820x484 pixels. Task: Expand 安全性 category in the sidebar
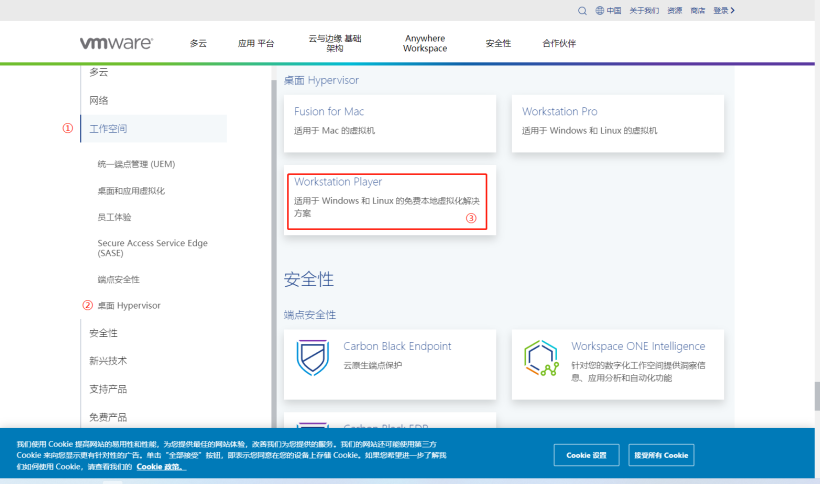point(103,333)
